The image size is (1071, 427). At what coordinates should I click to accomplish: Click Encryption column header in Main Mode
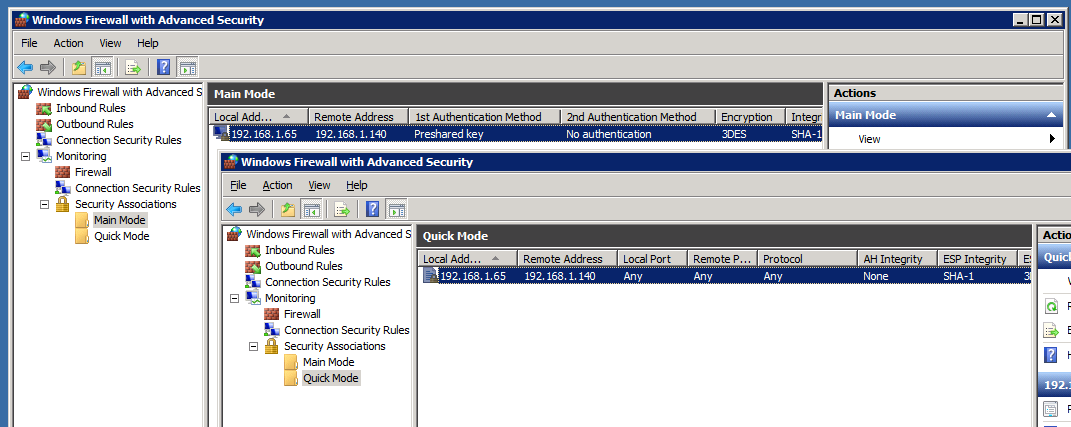751,117
